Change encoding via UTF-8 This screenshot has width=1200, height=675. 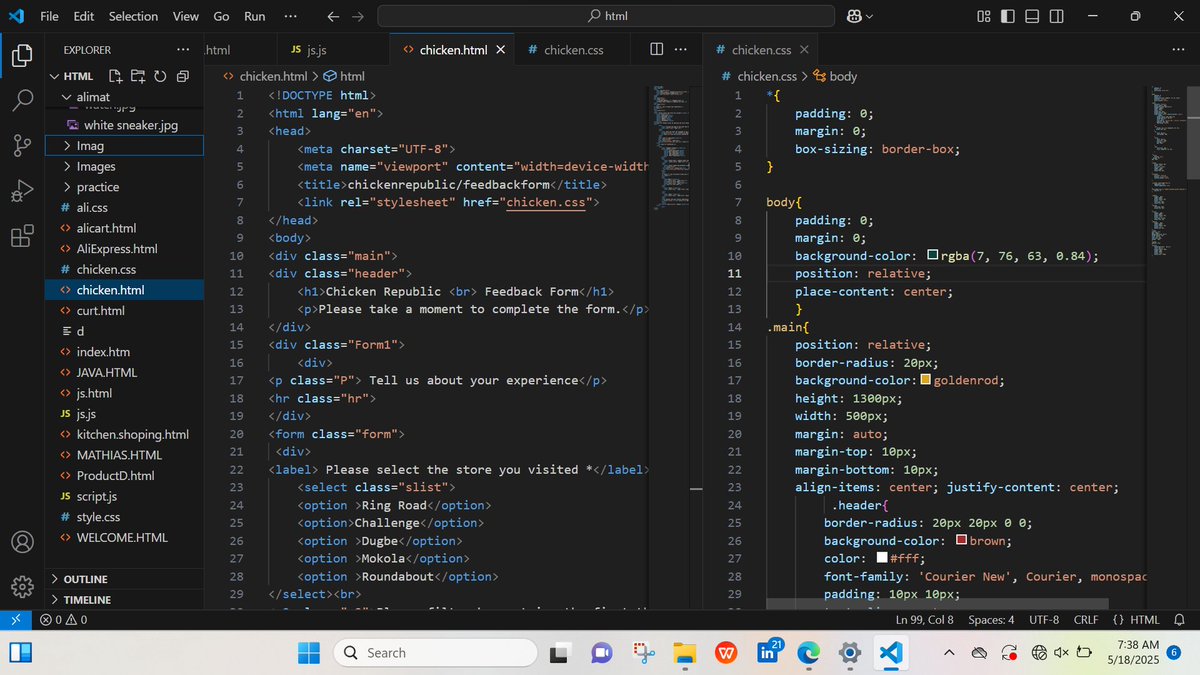click(1044, 620)
